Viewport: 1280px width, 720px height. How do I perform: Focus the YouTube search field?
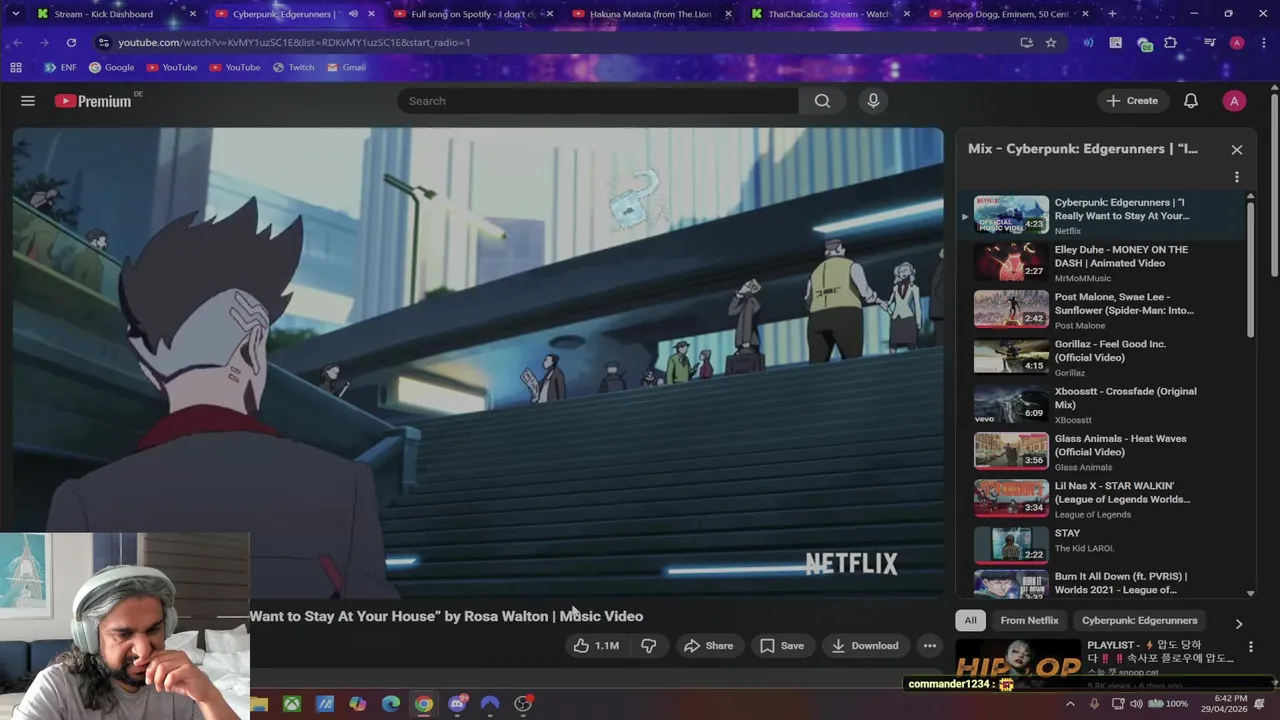pyautogui.click(x=598, y=101)
